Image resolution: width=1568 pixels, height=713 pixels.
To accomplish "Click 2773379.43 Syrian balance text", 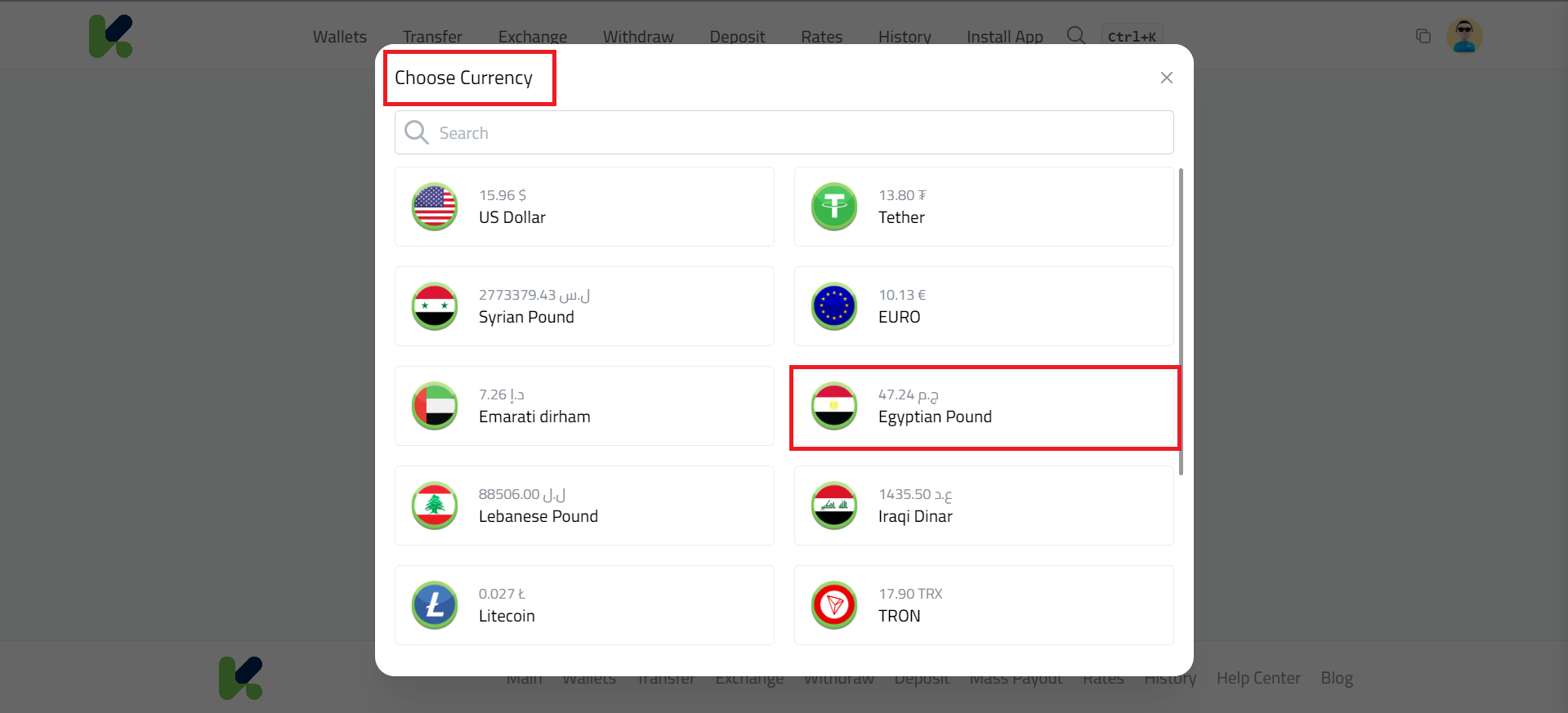I will (x=534, y=295).
